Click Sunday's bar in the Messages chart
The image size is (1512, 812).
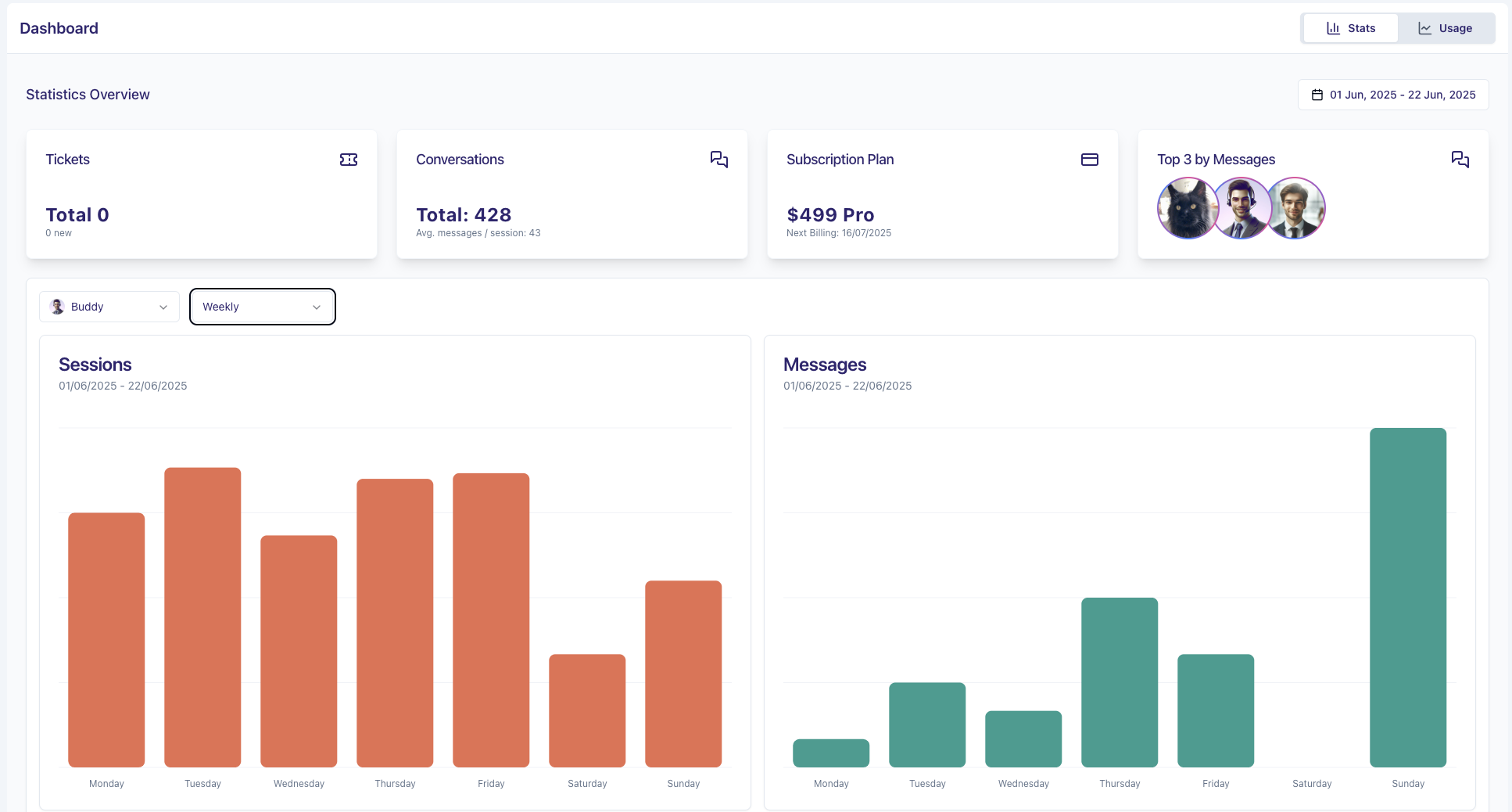tap(1408, 598)
